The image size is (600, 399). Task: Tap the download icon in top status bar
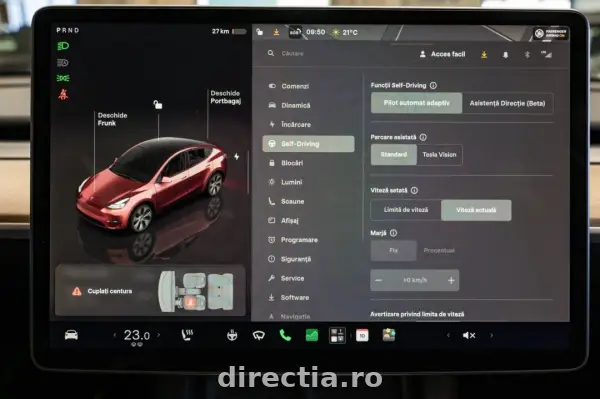point(276,32)
